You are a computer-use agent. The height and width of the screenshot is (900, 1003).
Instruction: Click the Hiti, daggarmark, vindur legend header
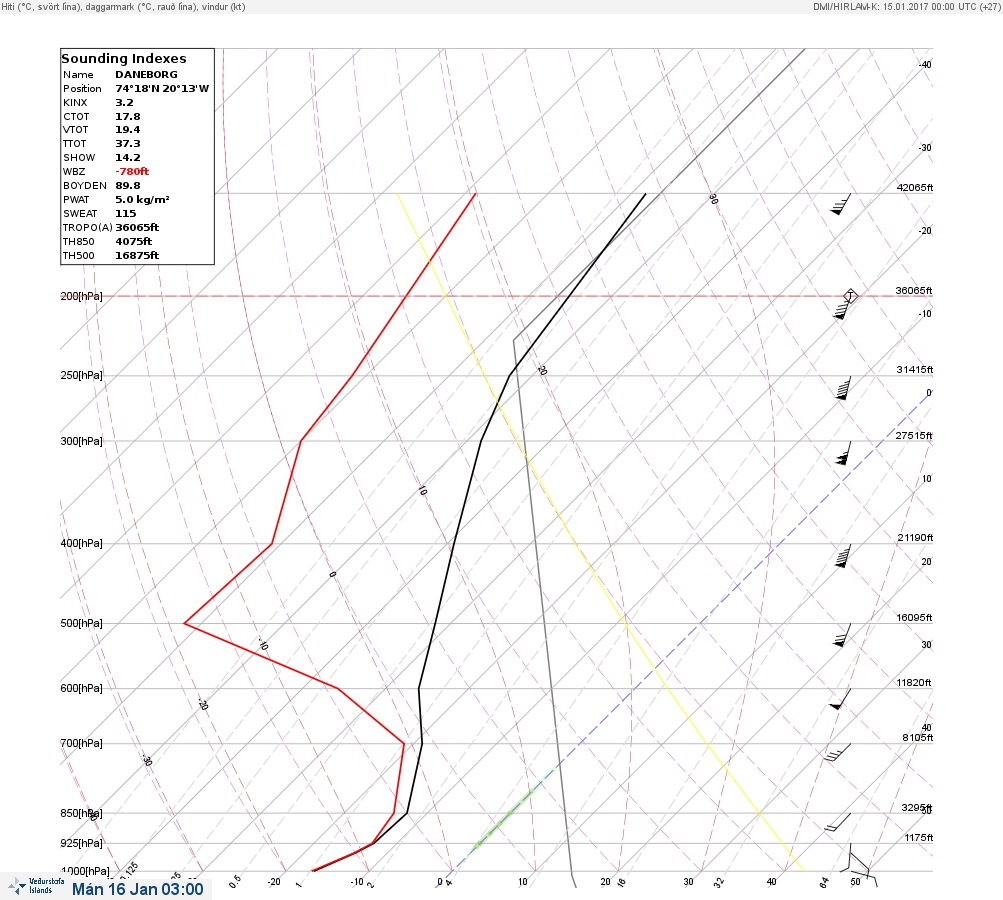(x=123, y=6)
